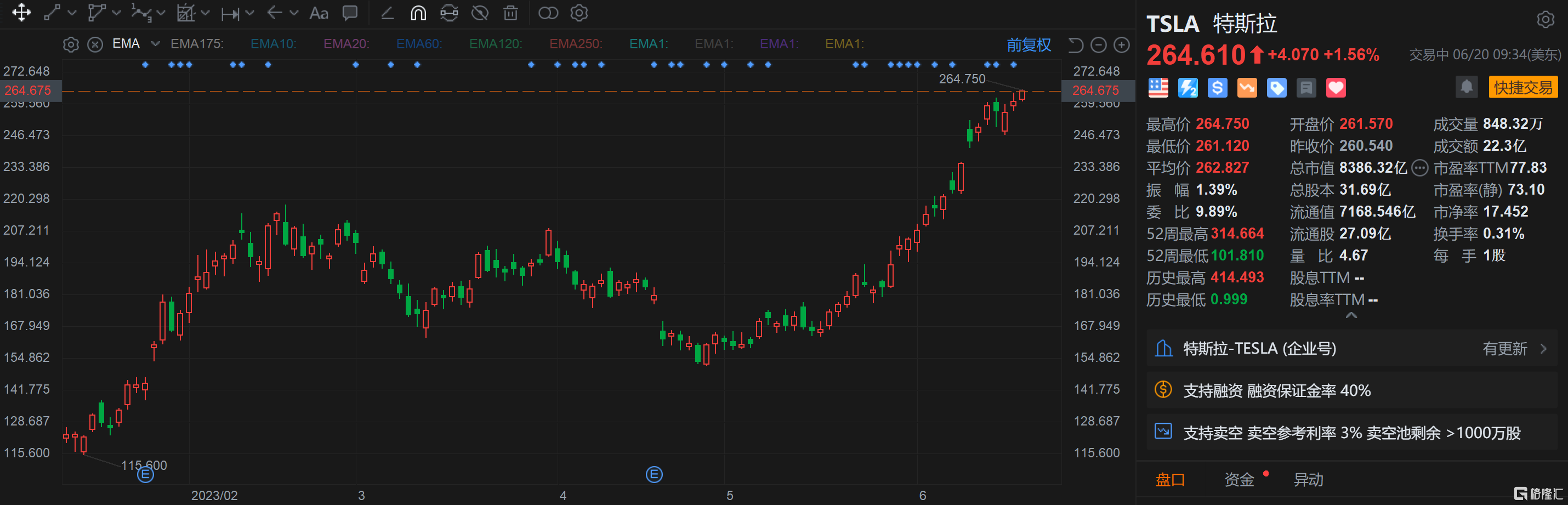This screenshot has height=505, width=1568.
Task: Open polygon tool options dropdown arrow
Action: pyautogui.click(x=116, y=13)
